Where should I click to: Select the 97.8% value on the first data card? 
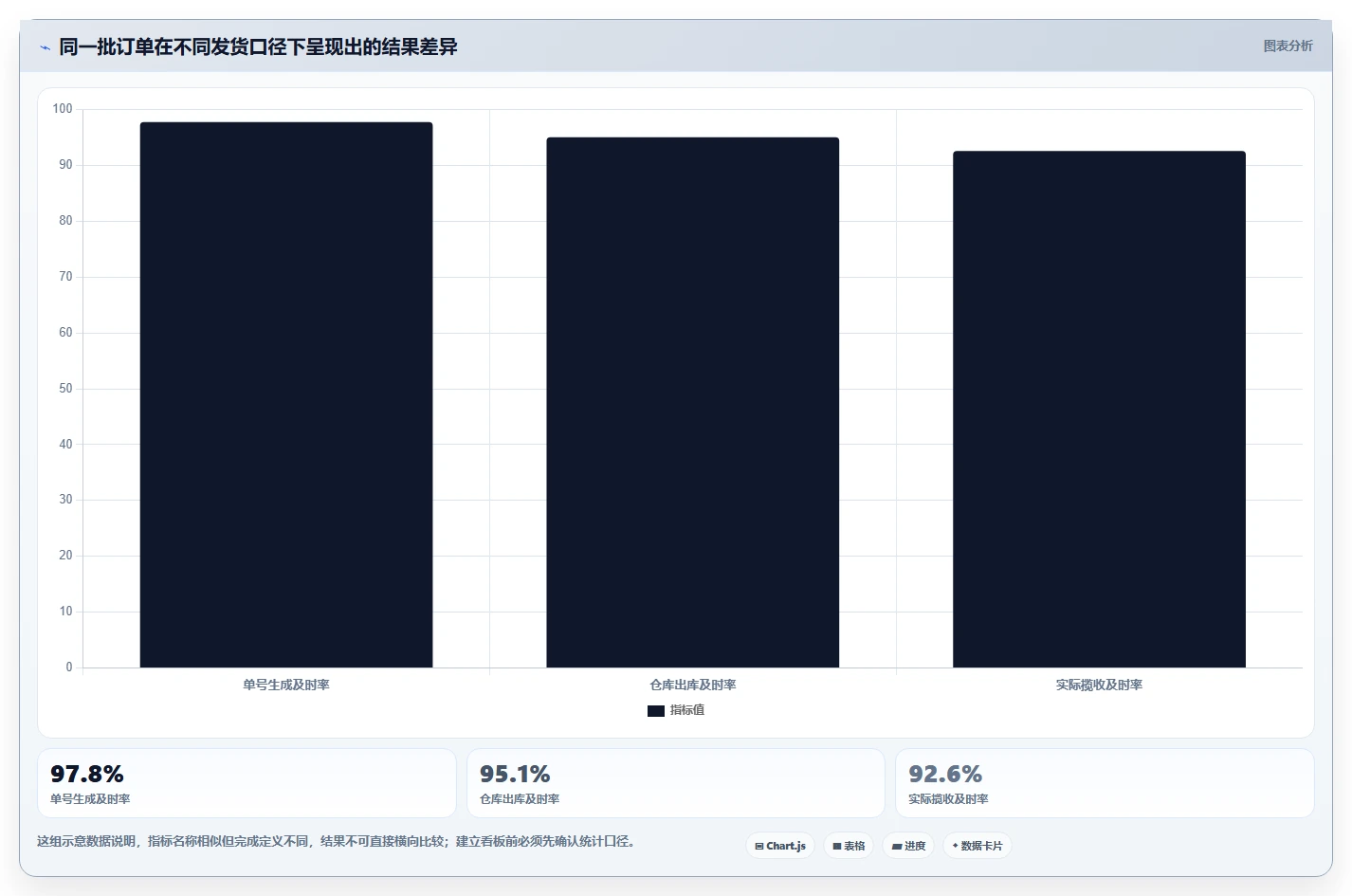pyautogui.click(x=87, y=774)
